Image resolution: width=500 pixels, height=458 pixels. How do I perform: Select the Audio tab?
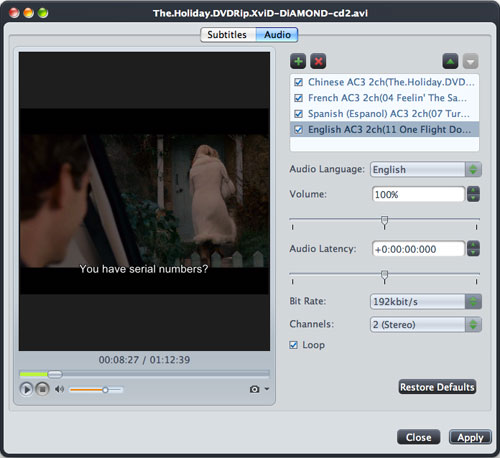pos(277,35)
